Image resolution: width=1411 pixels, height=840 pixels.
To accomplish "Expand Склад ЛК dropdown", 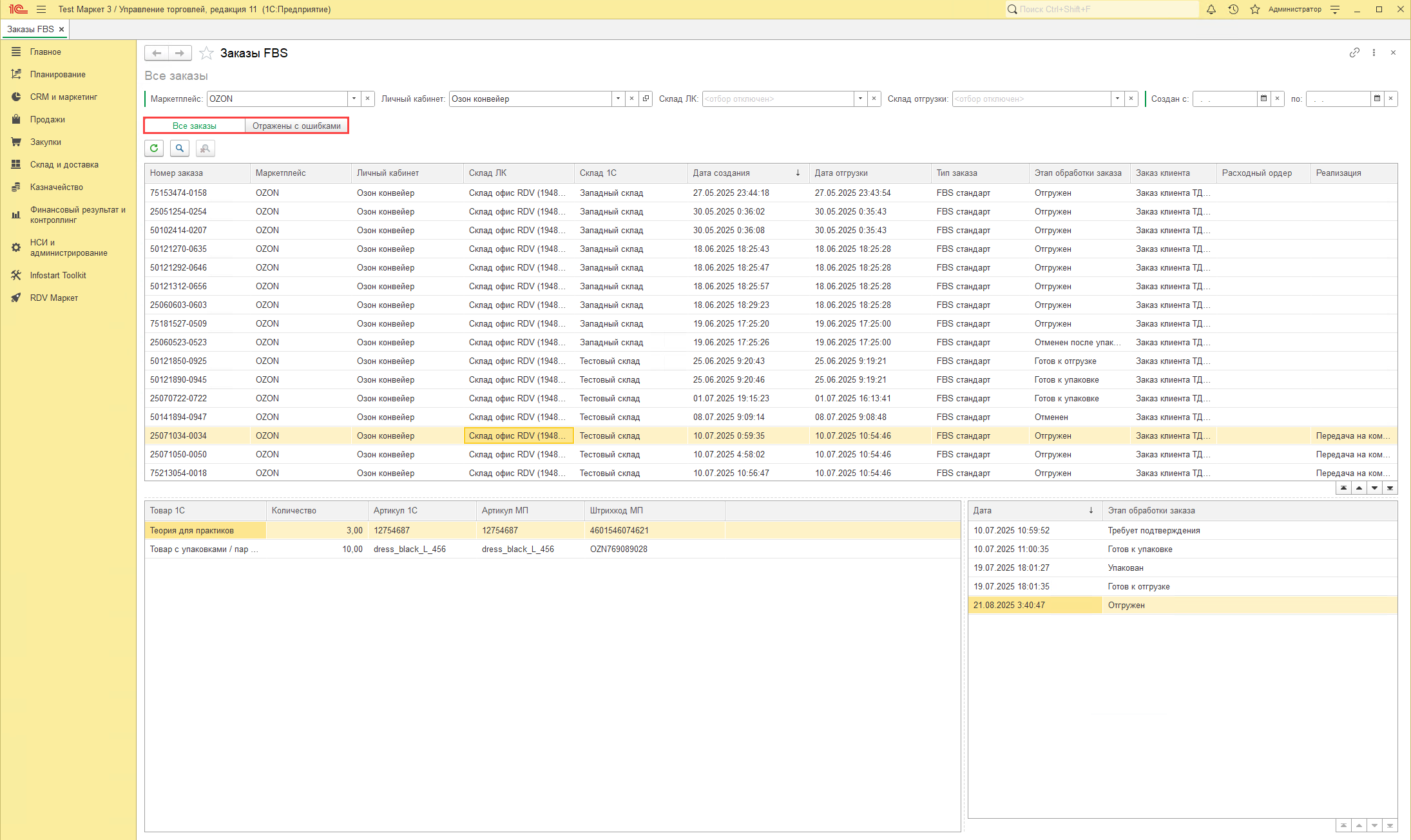I will click(860, 99).
